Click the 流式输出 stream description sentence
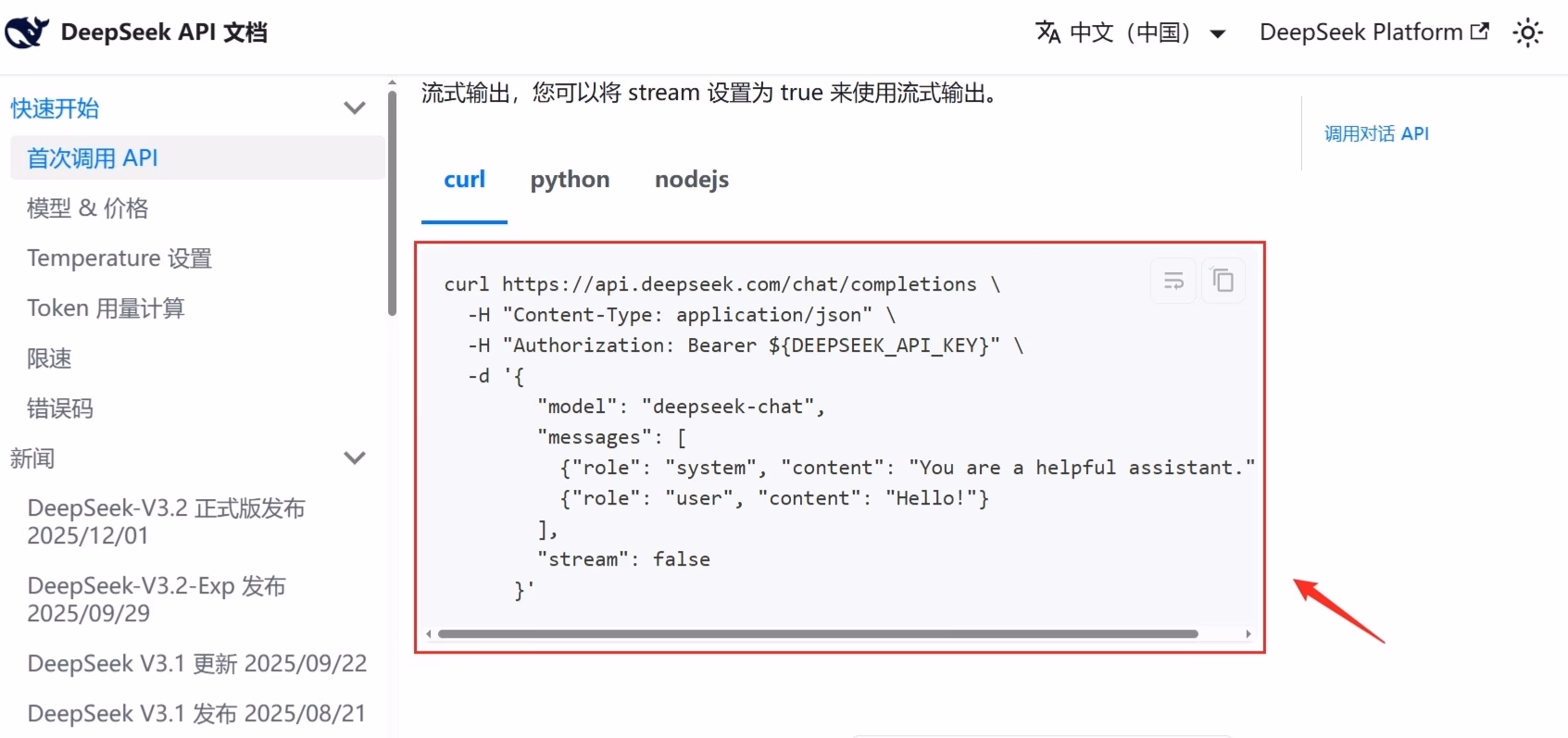This screenshot has width=1568, height=738. coord(712,93)
